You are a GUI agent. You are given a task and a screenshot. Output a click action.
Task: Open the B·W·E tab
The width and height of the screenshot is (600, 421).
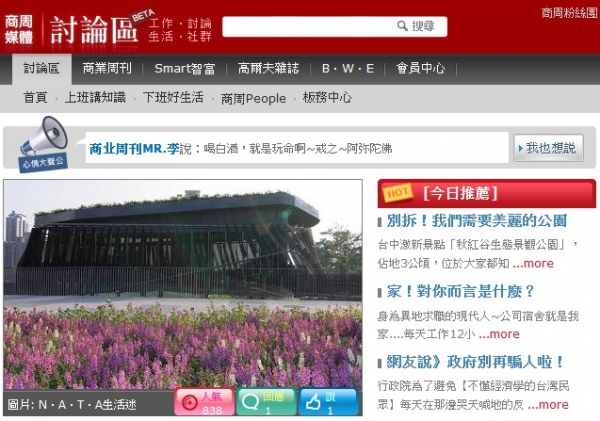(347, 69)
